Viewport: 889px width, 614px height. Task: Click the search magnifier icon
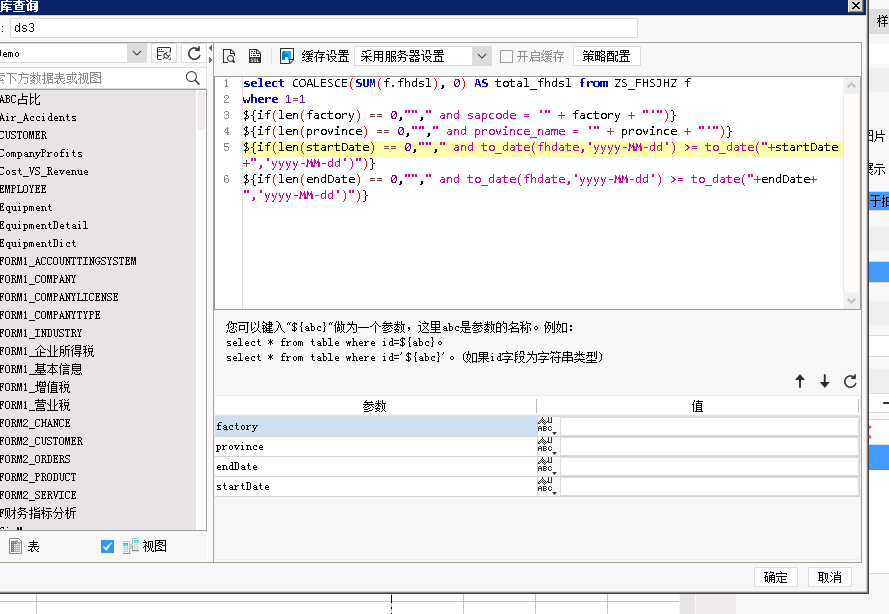pos(193,78)
